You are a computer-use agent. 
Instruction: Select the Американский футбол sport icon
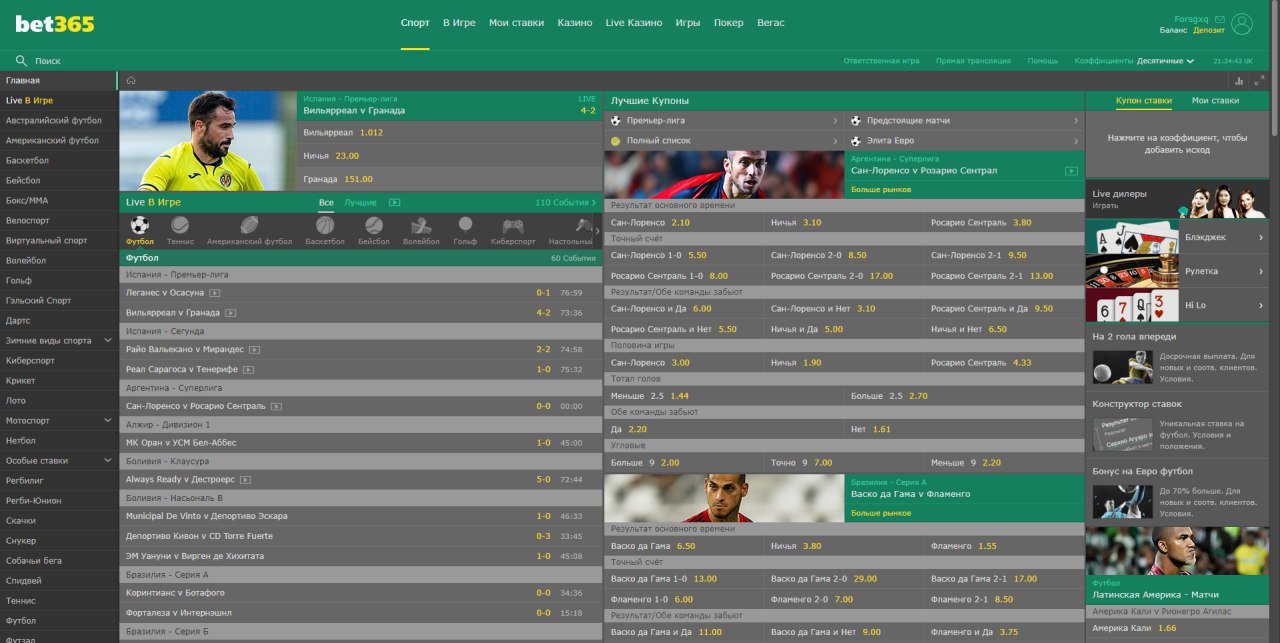(249, 226)
